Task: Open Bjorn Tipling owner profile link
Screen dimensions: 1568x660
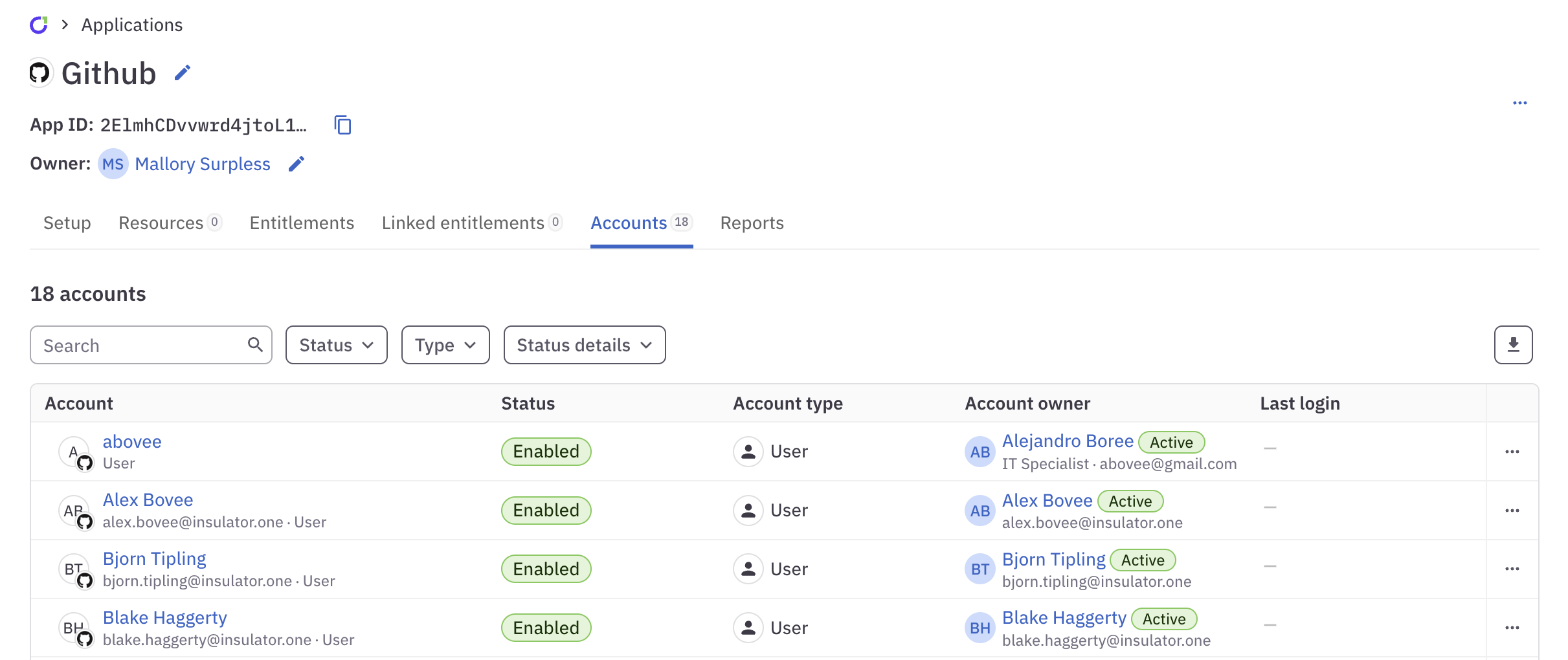Action: click(1053, 559)
